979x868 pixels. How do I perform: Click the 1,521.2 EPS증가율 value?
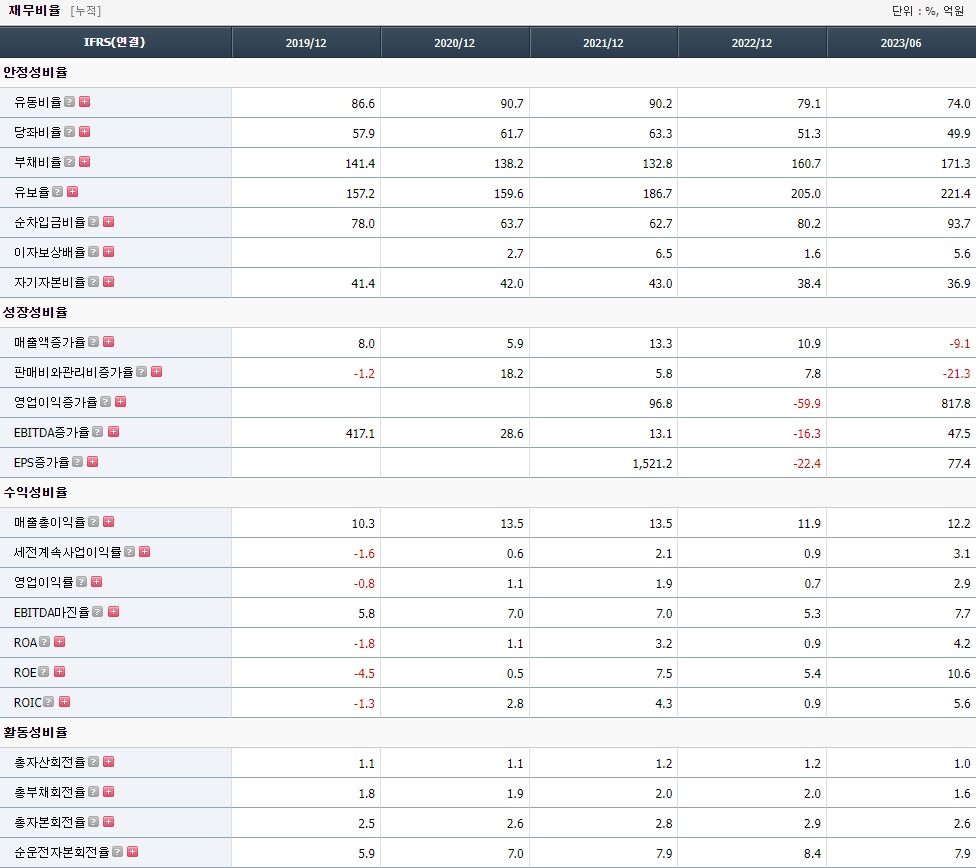pyautogui.click(x=652, y=464)
